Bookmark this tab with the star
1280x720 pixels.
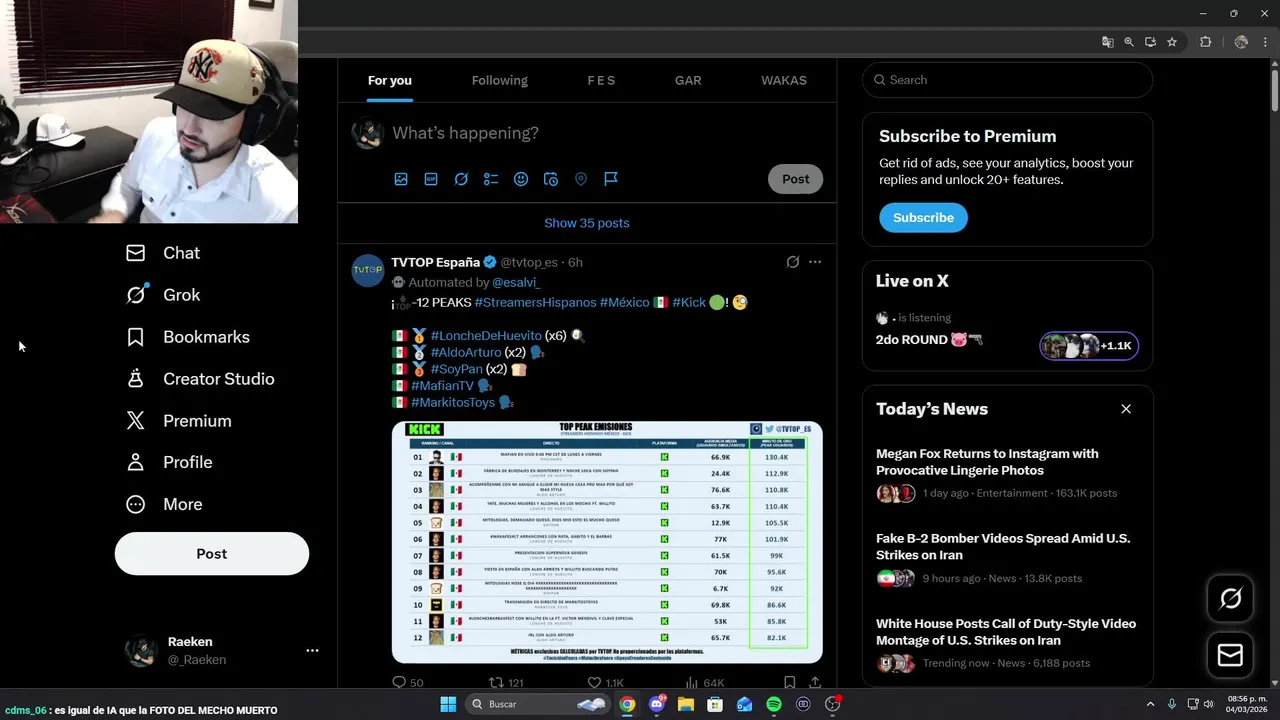pyautogui.click(x=1172, y=42)
